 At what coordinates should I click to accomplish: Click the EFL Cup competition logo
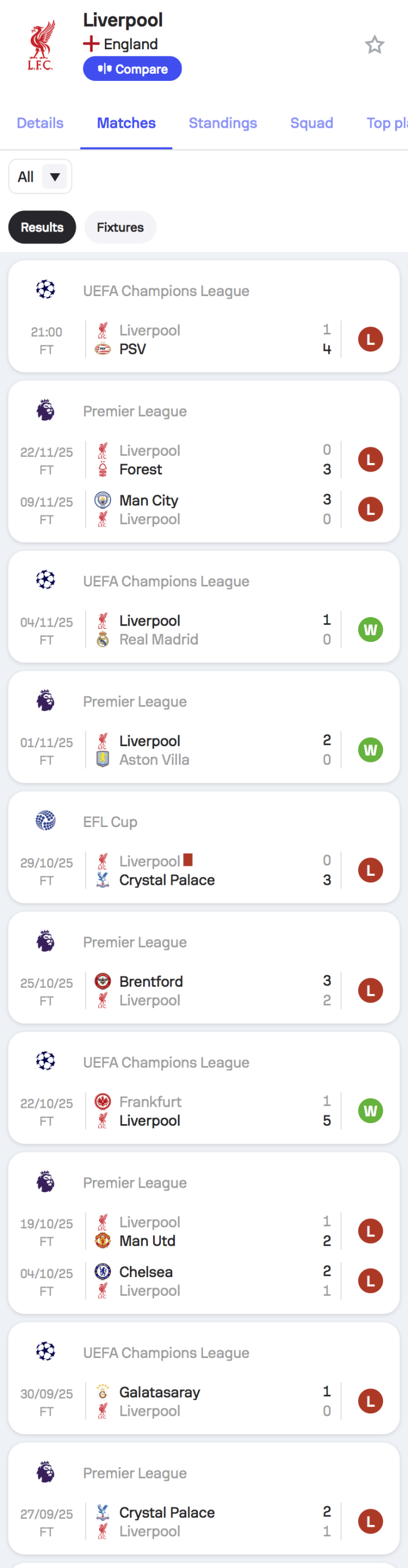pyautogui.click(x=46, y=821)
